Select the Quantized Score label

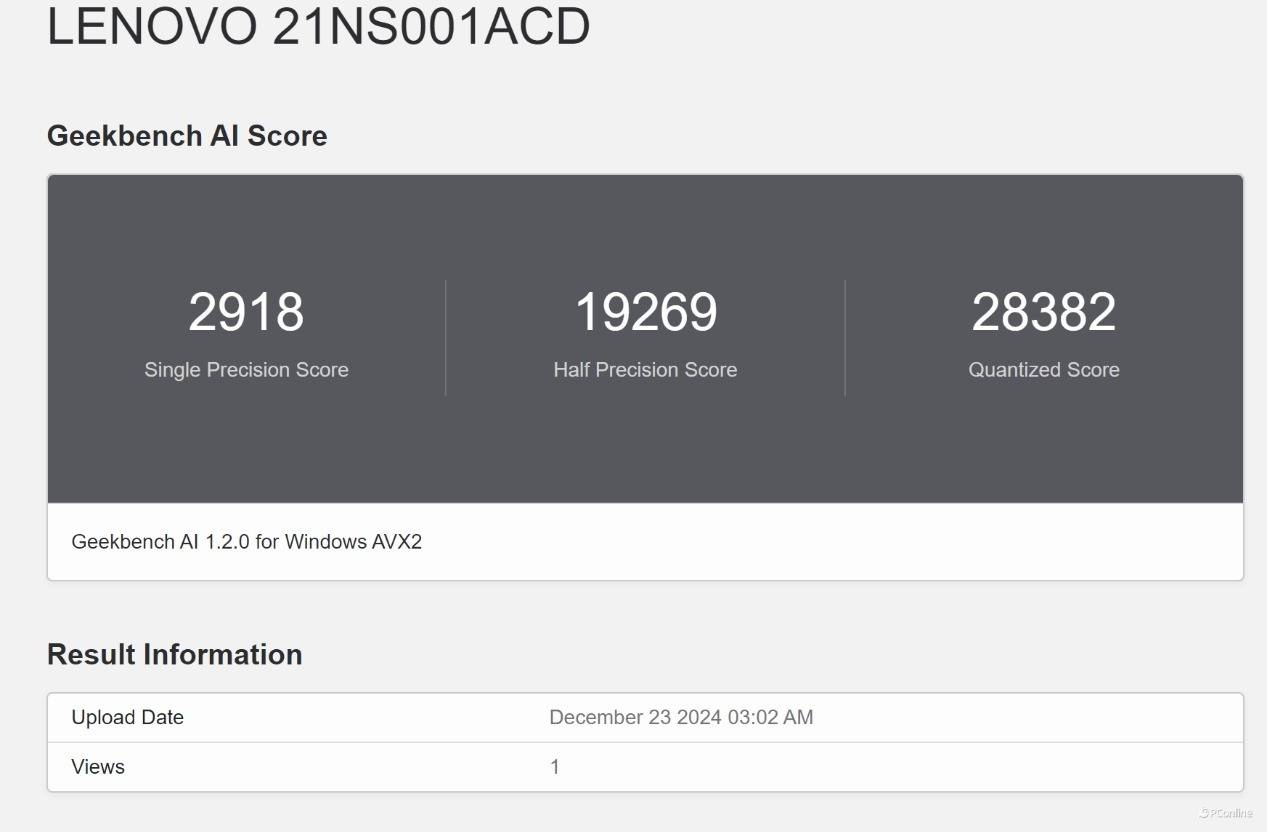coord(1043,370)
